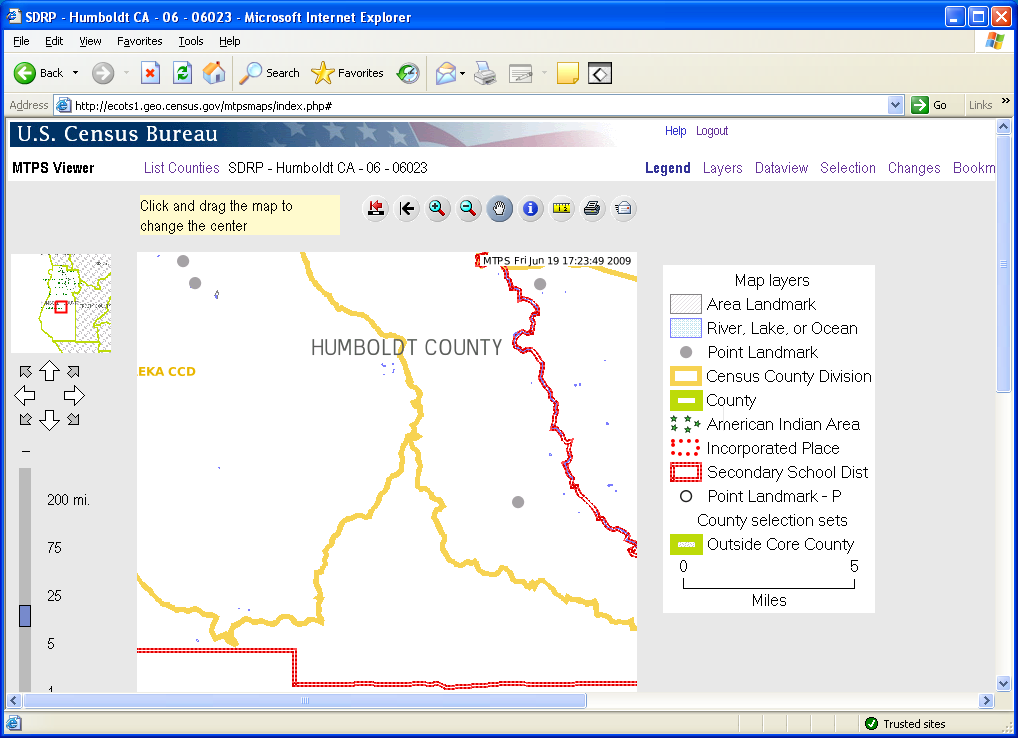Click zoom slider track at 200 mi.
The width and height of the screenshot is (1018, 738).
pyautogui.click(x=25, y=500)
